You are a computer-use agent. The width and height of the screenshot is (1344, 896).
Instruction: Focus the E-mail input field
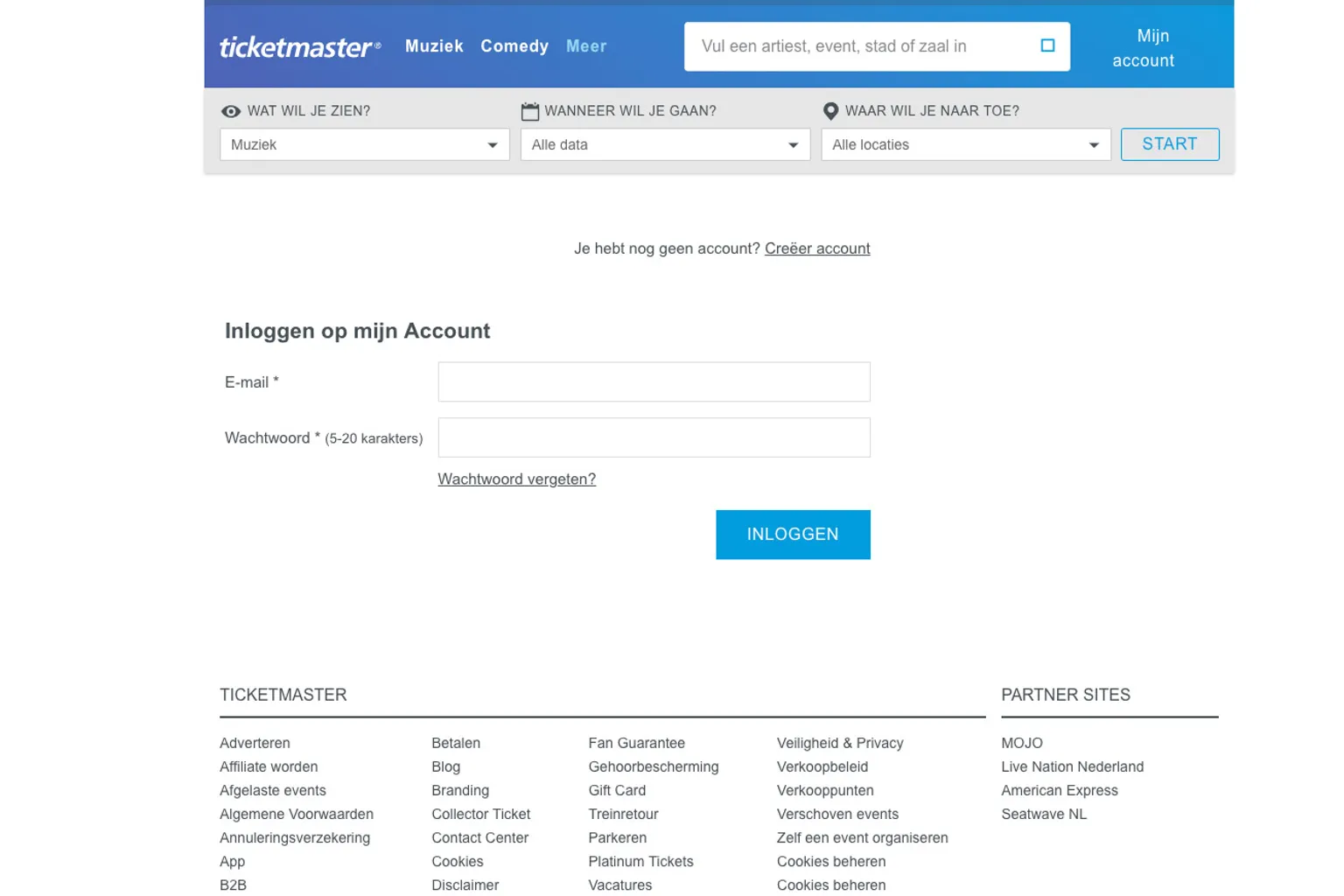[654, 382]
